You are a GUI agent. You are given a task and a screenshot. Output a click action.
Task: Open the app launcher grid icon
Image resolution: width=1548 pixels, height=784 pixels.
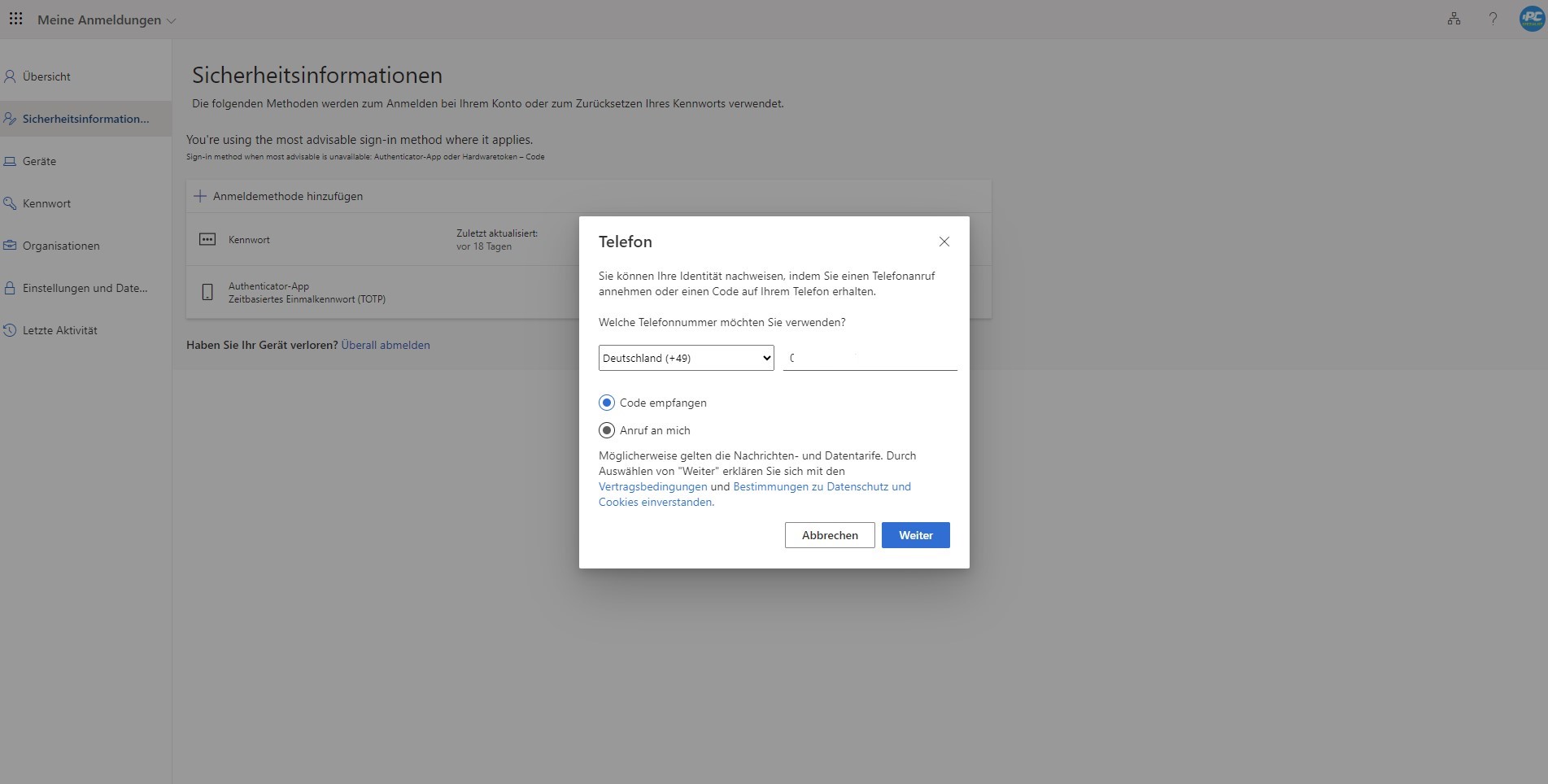15,19
